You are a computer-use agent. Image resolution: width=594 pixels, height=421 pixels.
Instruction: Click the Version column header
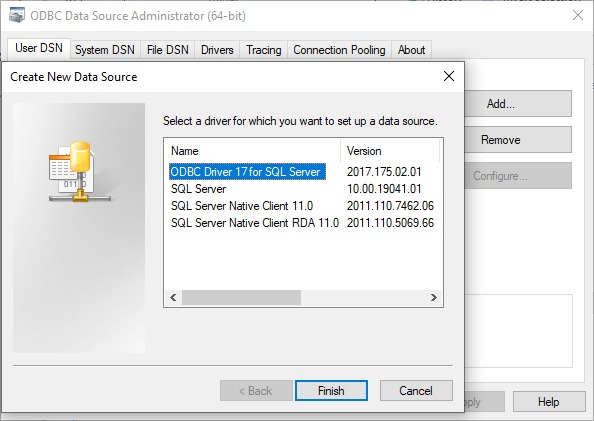tap(390, 151)
